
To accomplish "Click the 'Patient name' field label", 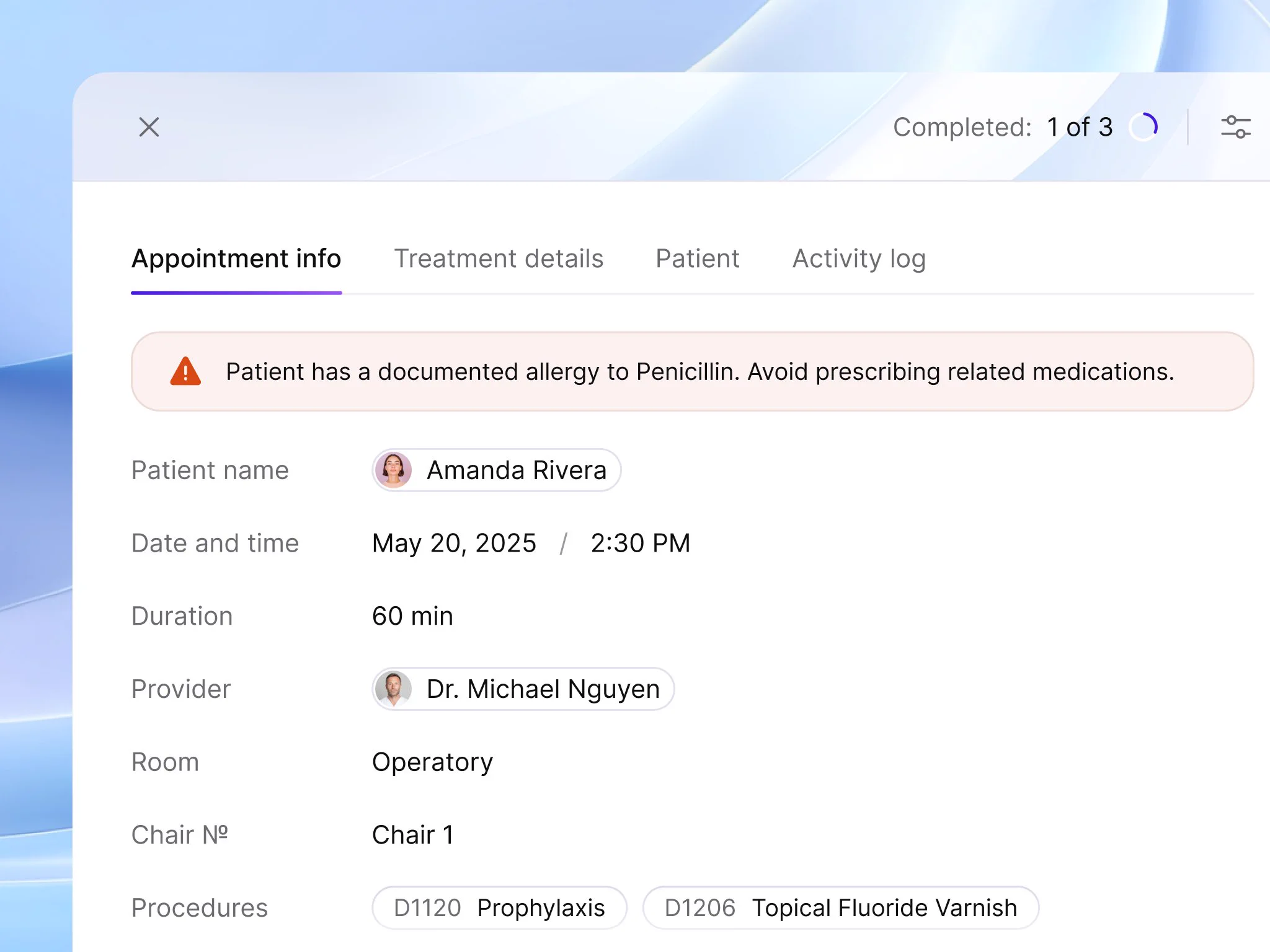I will 210,470.
